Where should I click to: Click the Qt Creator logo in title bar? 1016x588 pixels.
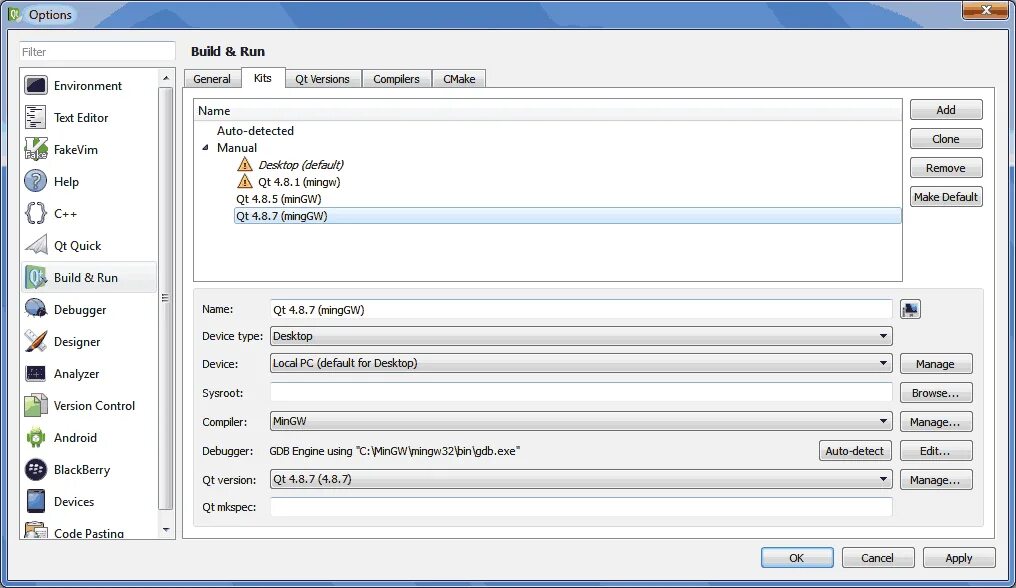(15, 14)
